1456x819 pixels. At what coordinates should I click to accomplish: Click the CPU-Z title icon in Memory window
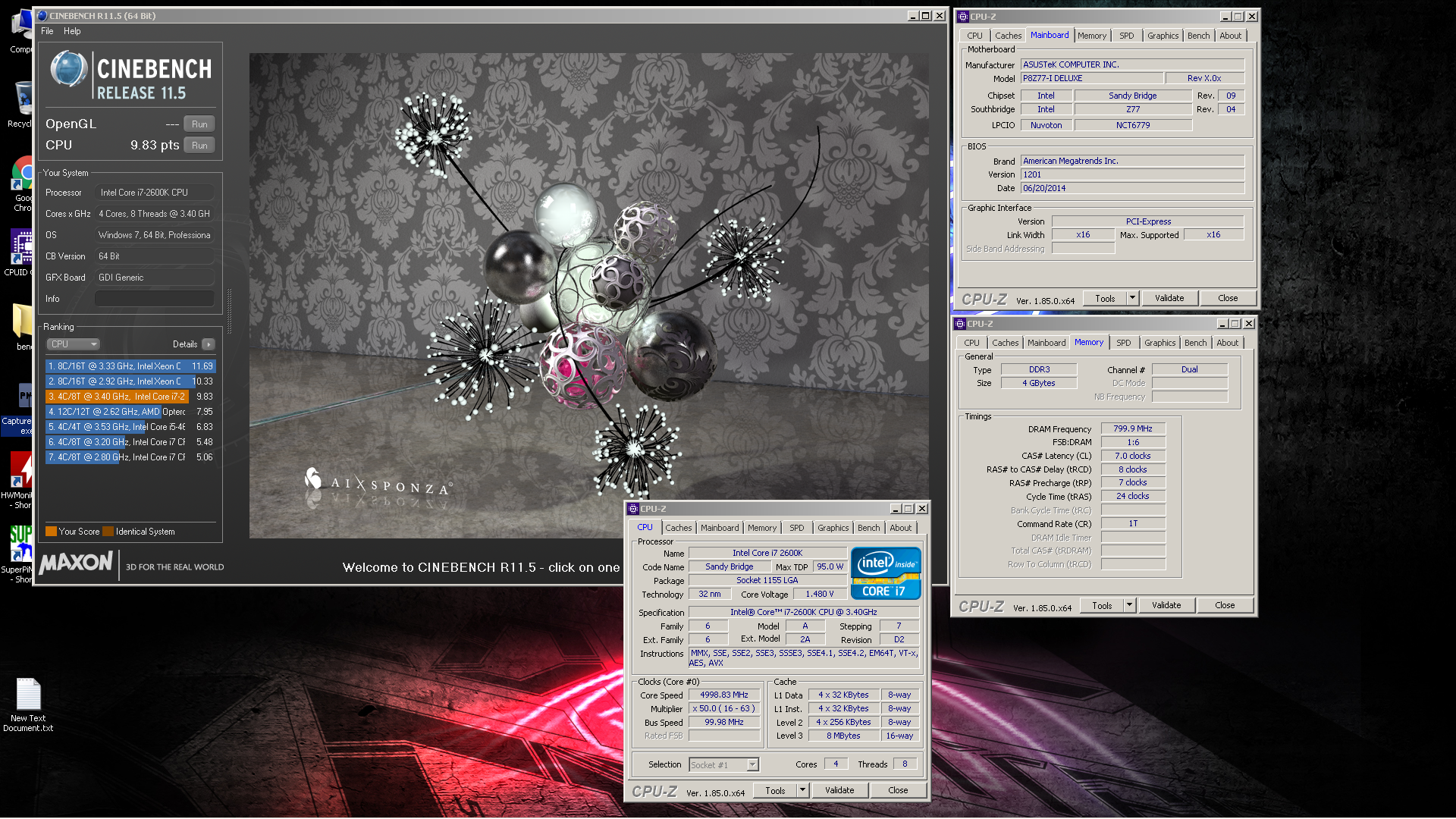[x=960, y=323]
